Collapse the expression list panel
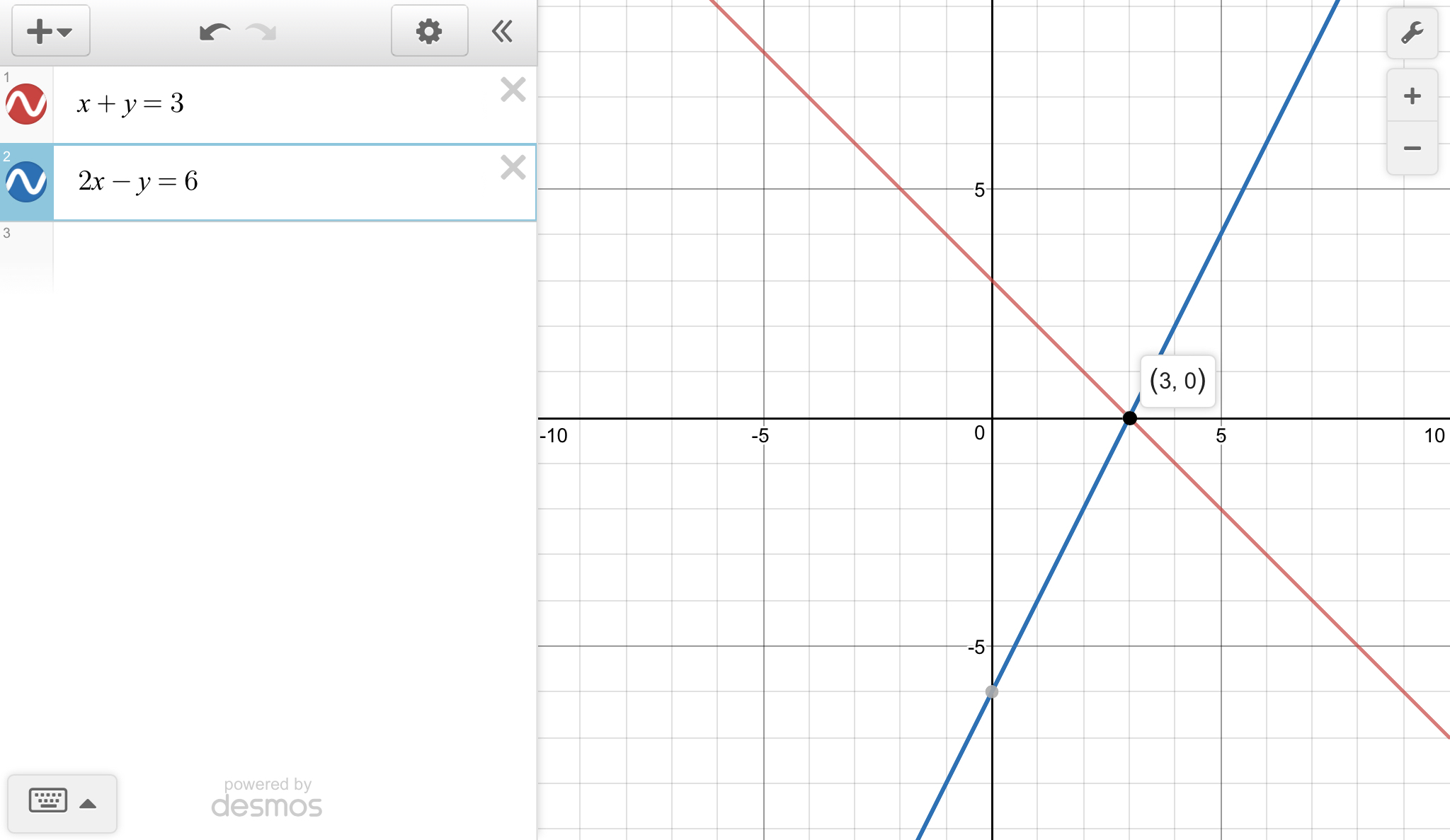 pos(502,31)
